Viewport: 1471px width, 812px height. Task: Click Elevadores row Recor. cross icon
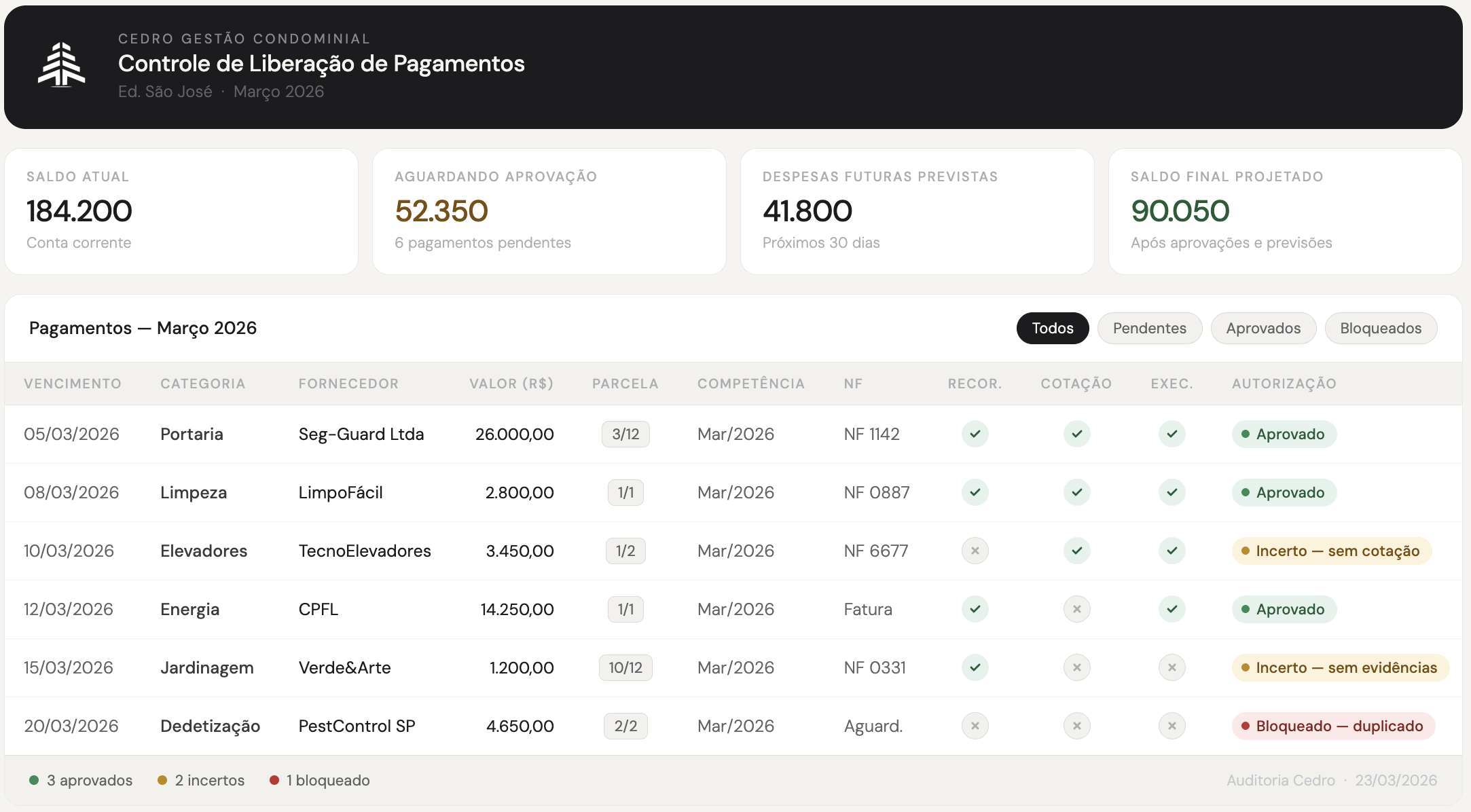(x=975, y=551)
